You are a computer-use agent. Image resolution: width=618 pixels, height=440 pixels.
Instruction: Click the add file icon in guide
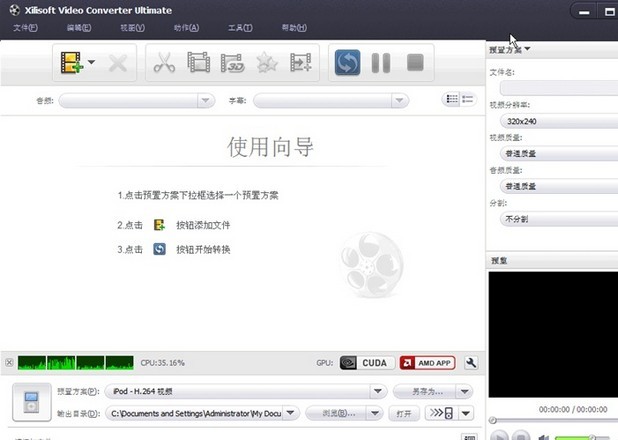tap(159, 225)
